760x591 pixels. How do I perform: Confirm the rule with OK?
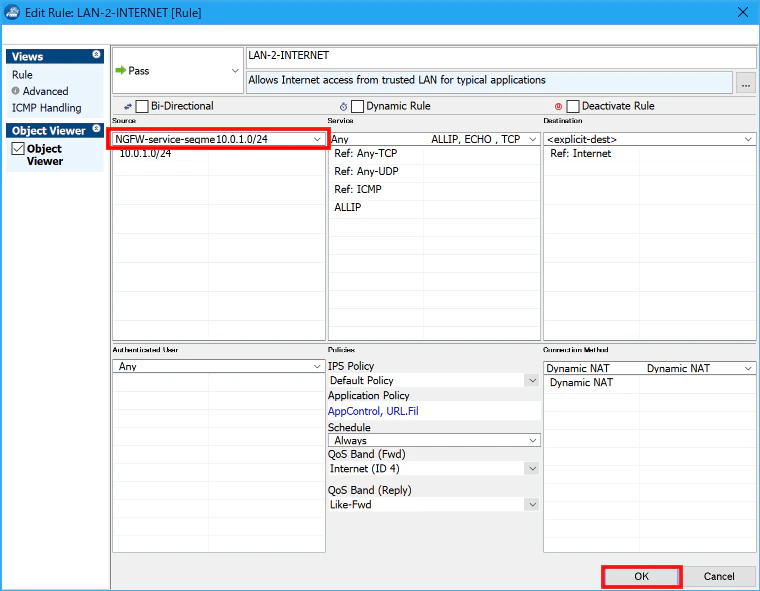[642, 576]
